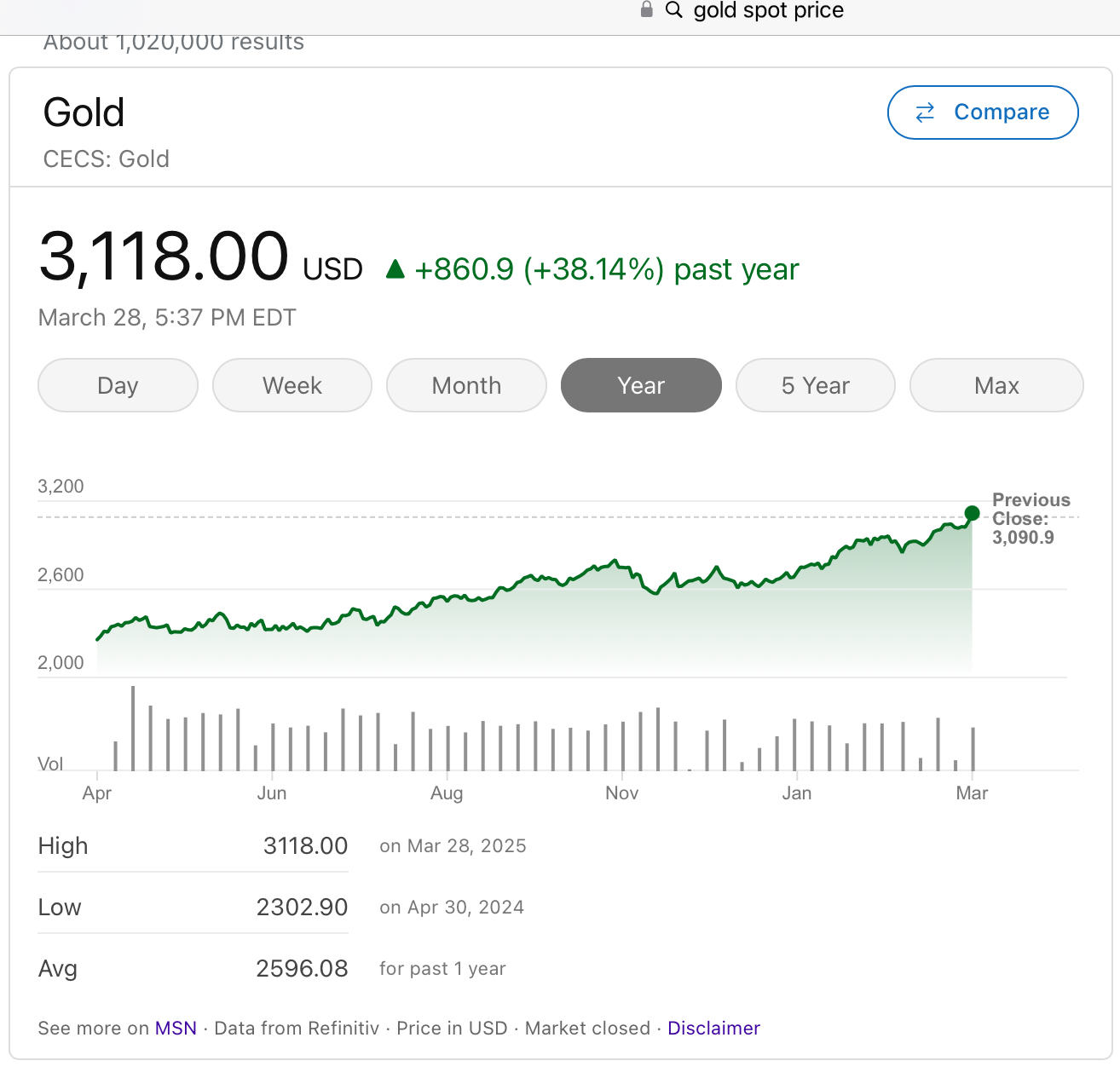The width and height of the screenshot is (1120, 1078).
Task: Show the Month price chart
Action: pyautogui.click(x=466, y=385)
